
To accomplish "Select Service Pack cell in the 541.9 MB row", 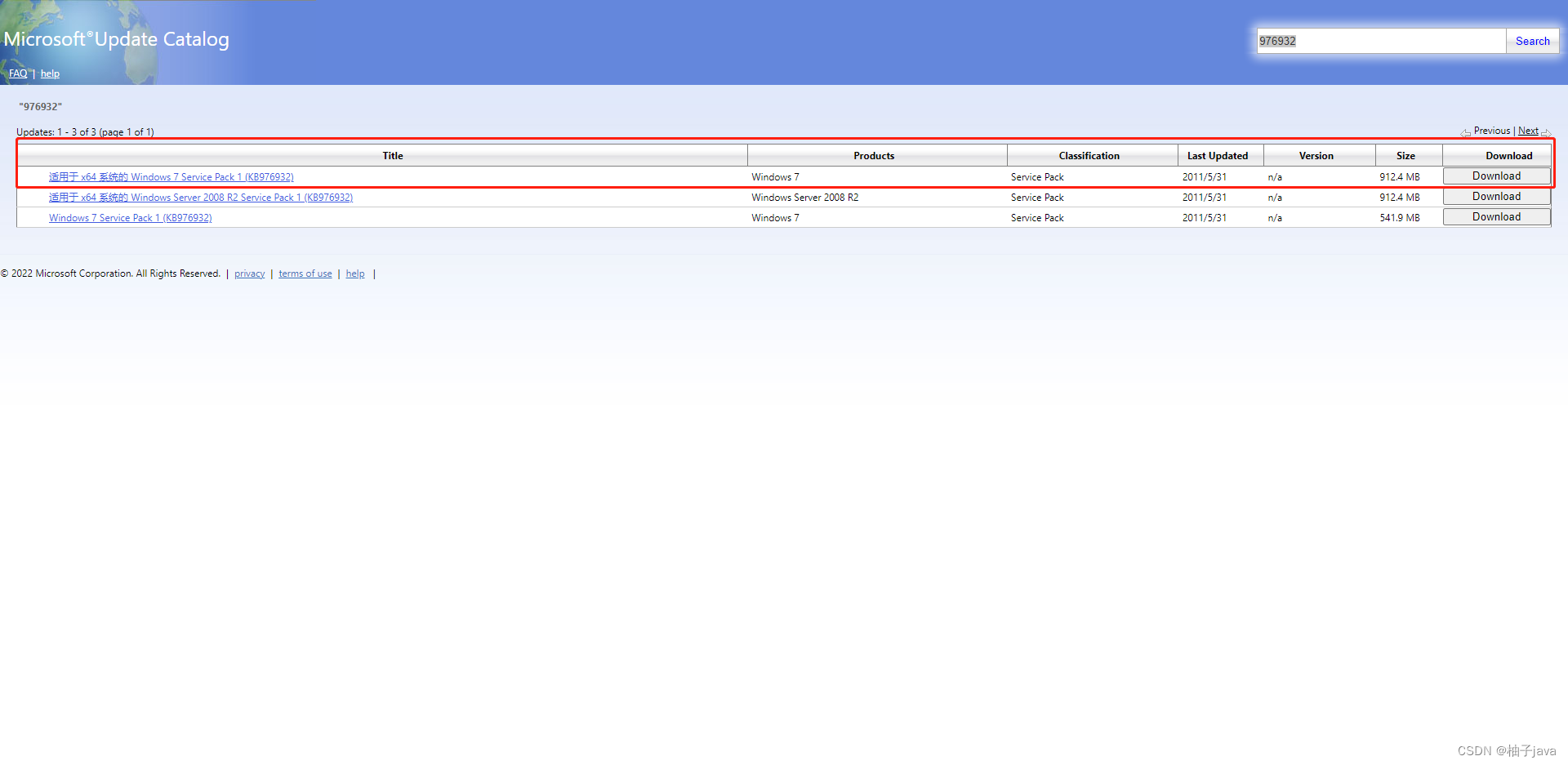I will click(1037, 218).
